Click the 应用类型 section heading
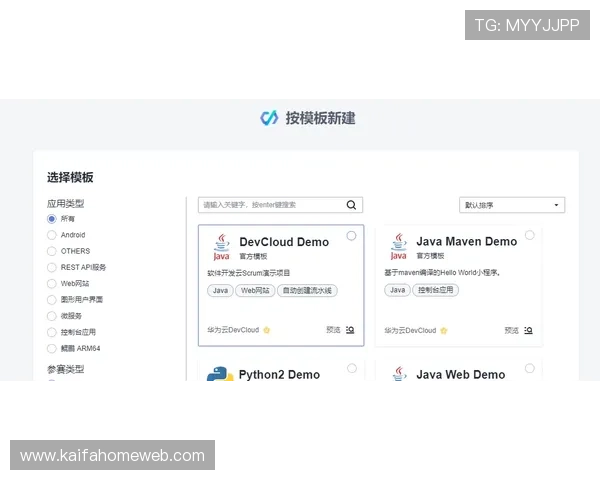 click(x=65, y=204)
